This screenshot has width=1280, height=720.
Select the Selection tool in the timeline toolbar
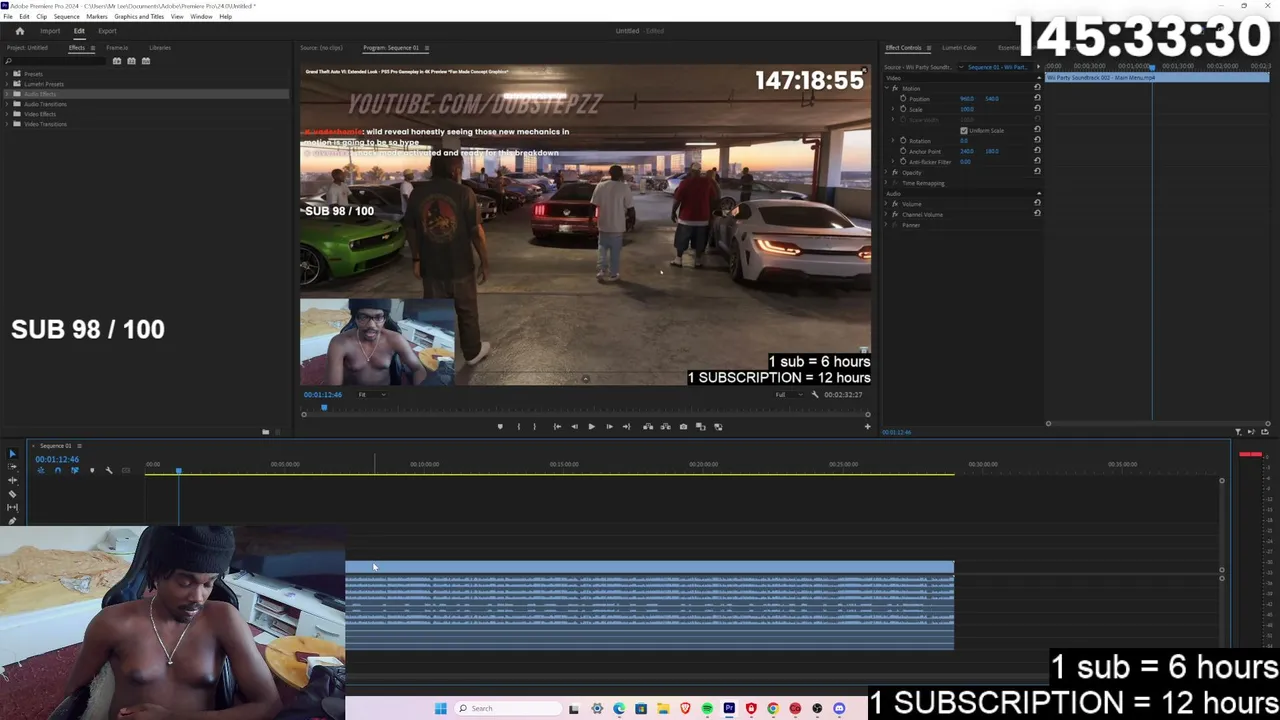[x=12, y=454]
